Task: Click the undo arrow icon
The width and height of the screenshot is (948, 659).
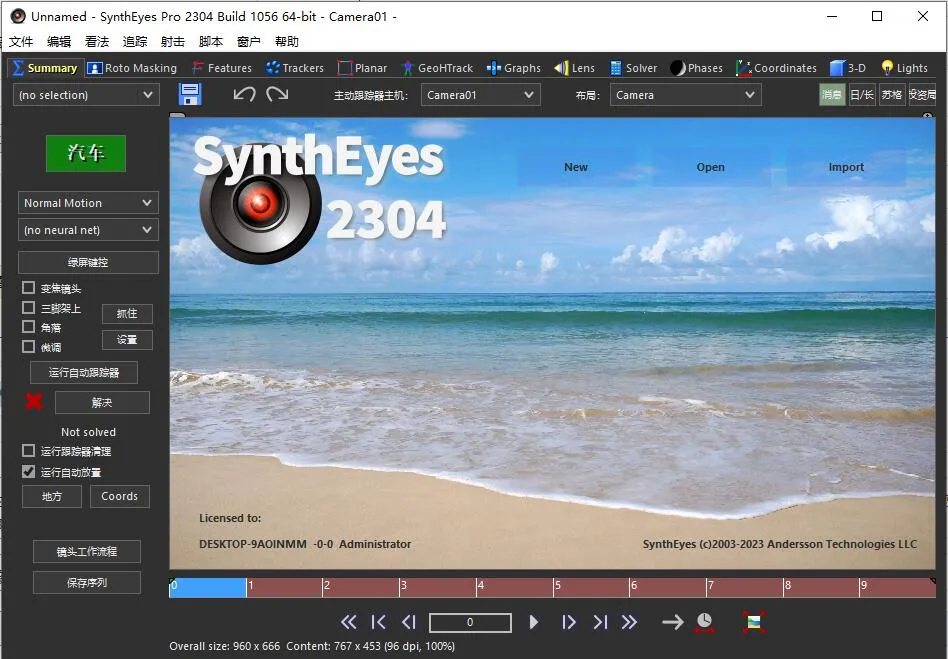Action: pyautogui.click(x=244, y=94)
